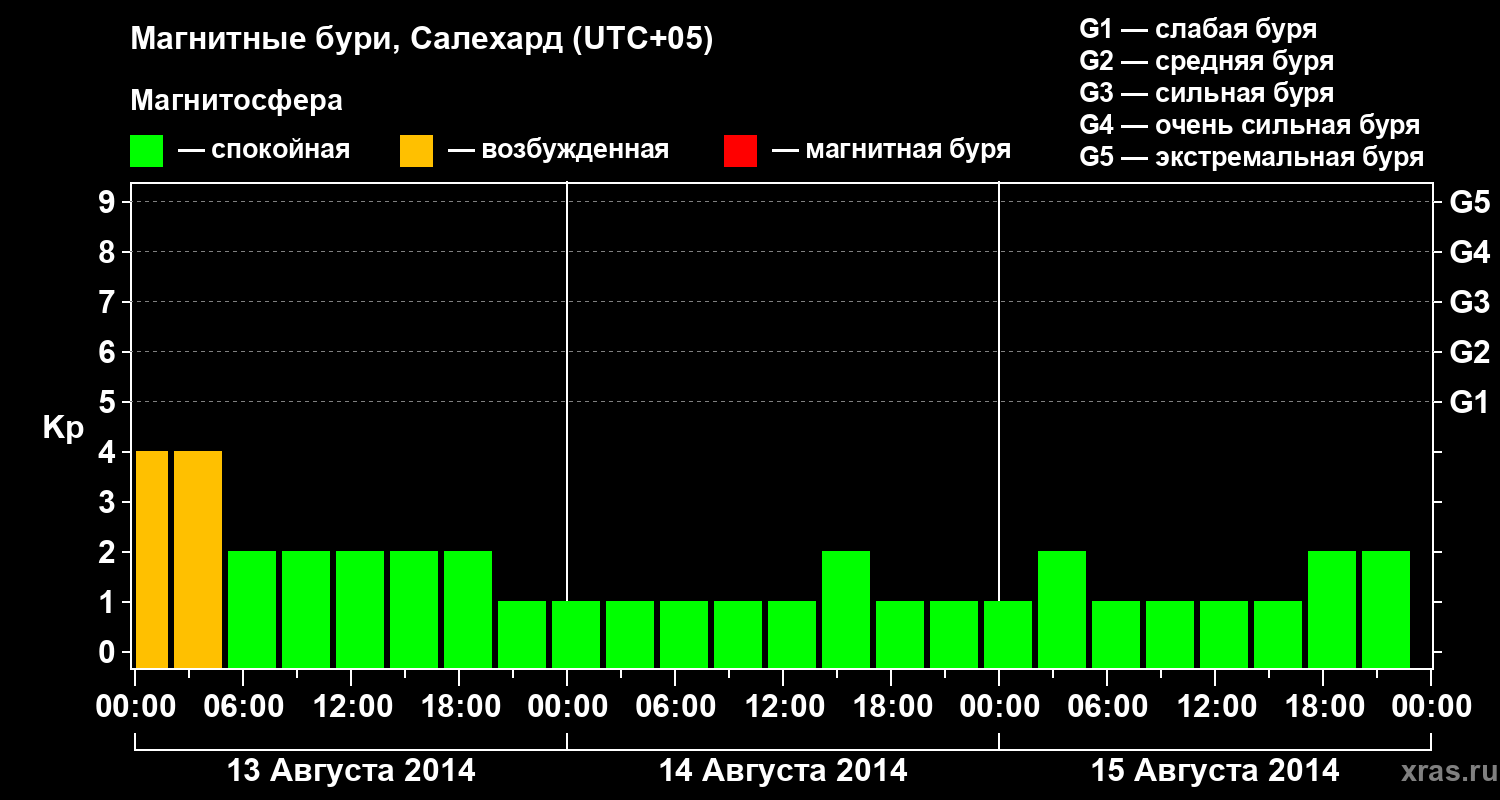Click the Kp 1 bar at 21:00, 13 August
The height and width of the screenshot is (800, 1500).
[522, 634]
